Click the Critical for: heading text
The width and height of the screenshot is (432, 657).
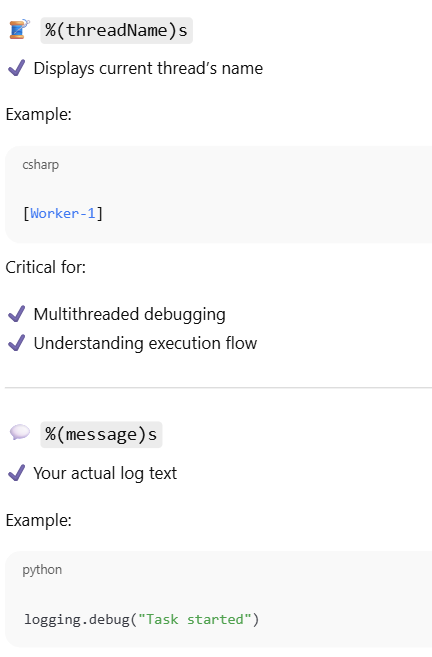(x=46, y=267)
